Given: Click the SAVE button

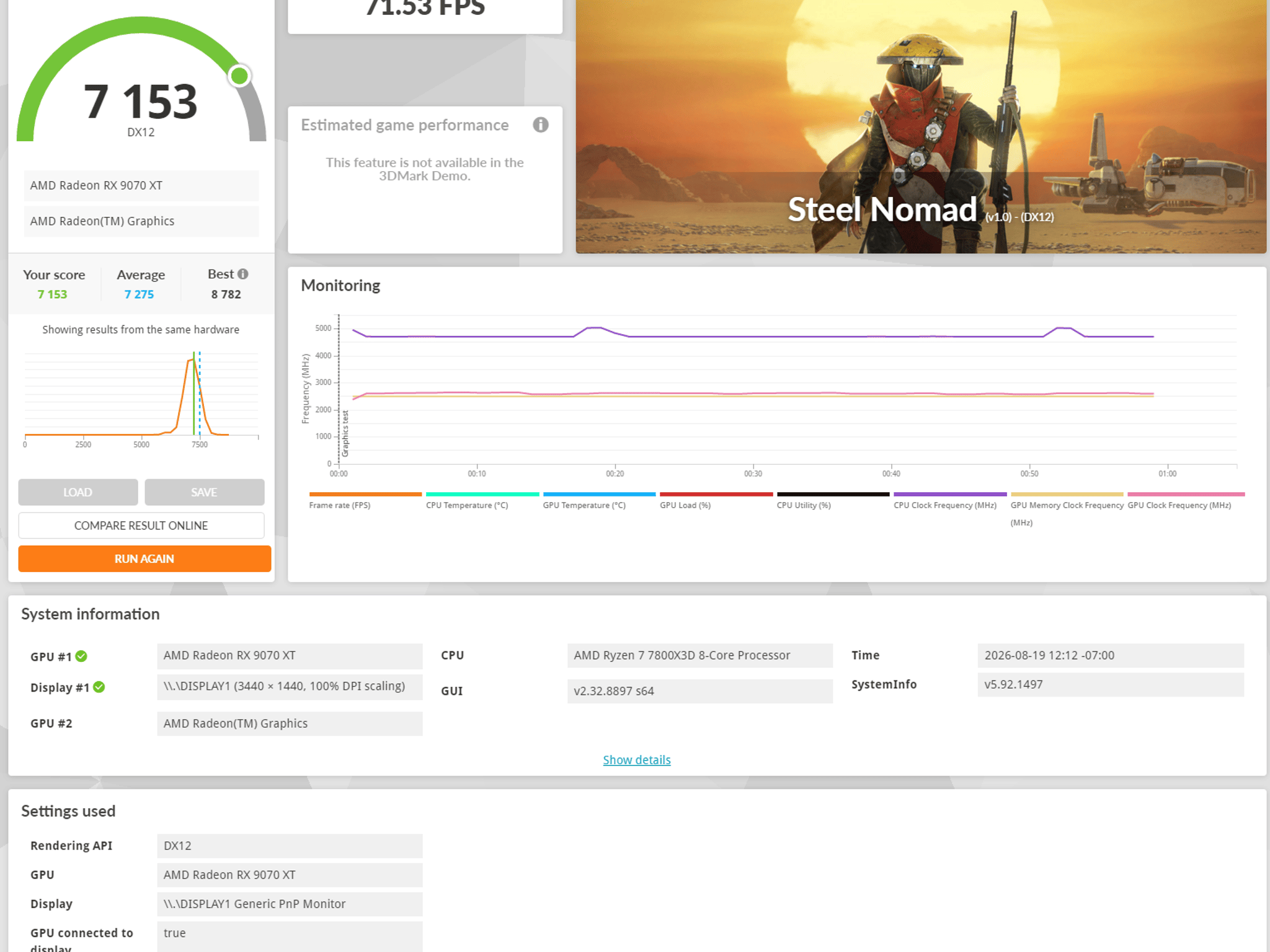Looking at the screenshot, I should coord(205,492).
